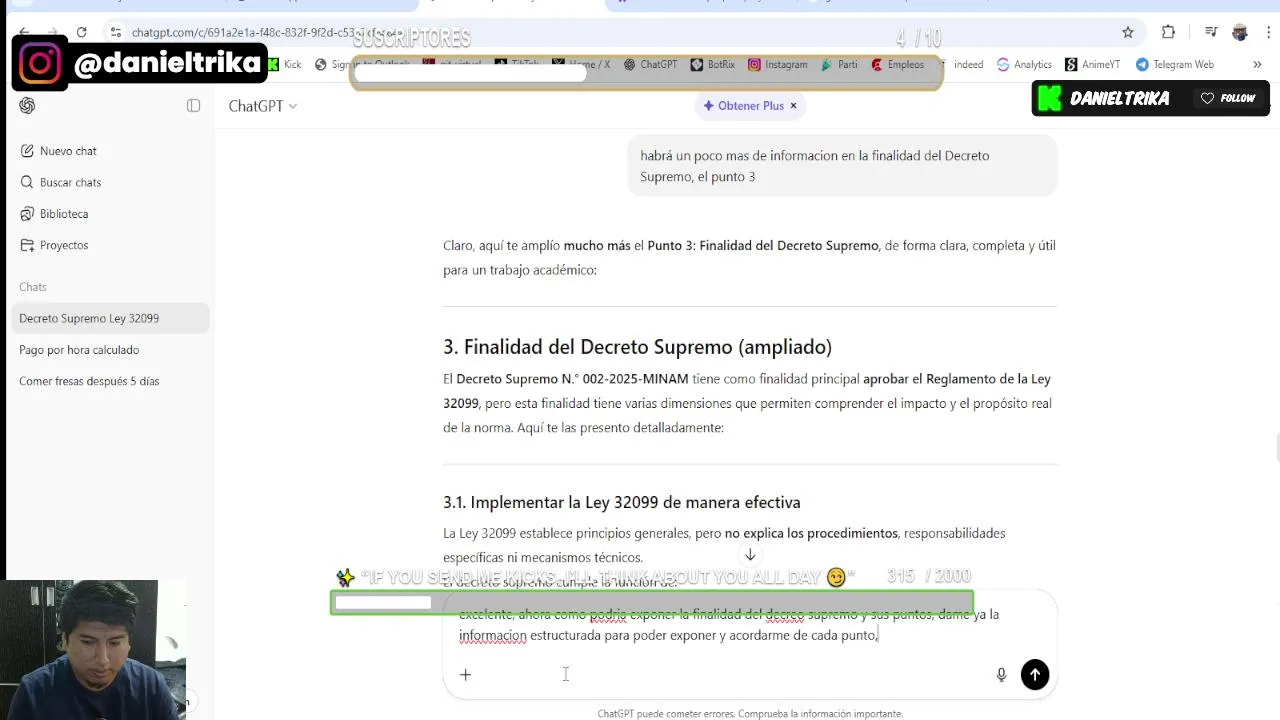Open the Kick bookmark
Image resolution: width=1280 pixels, height=720 pixels.
point(284,64)
